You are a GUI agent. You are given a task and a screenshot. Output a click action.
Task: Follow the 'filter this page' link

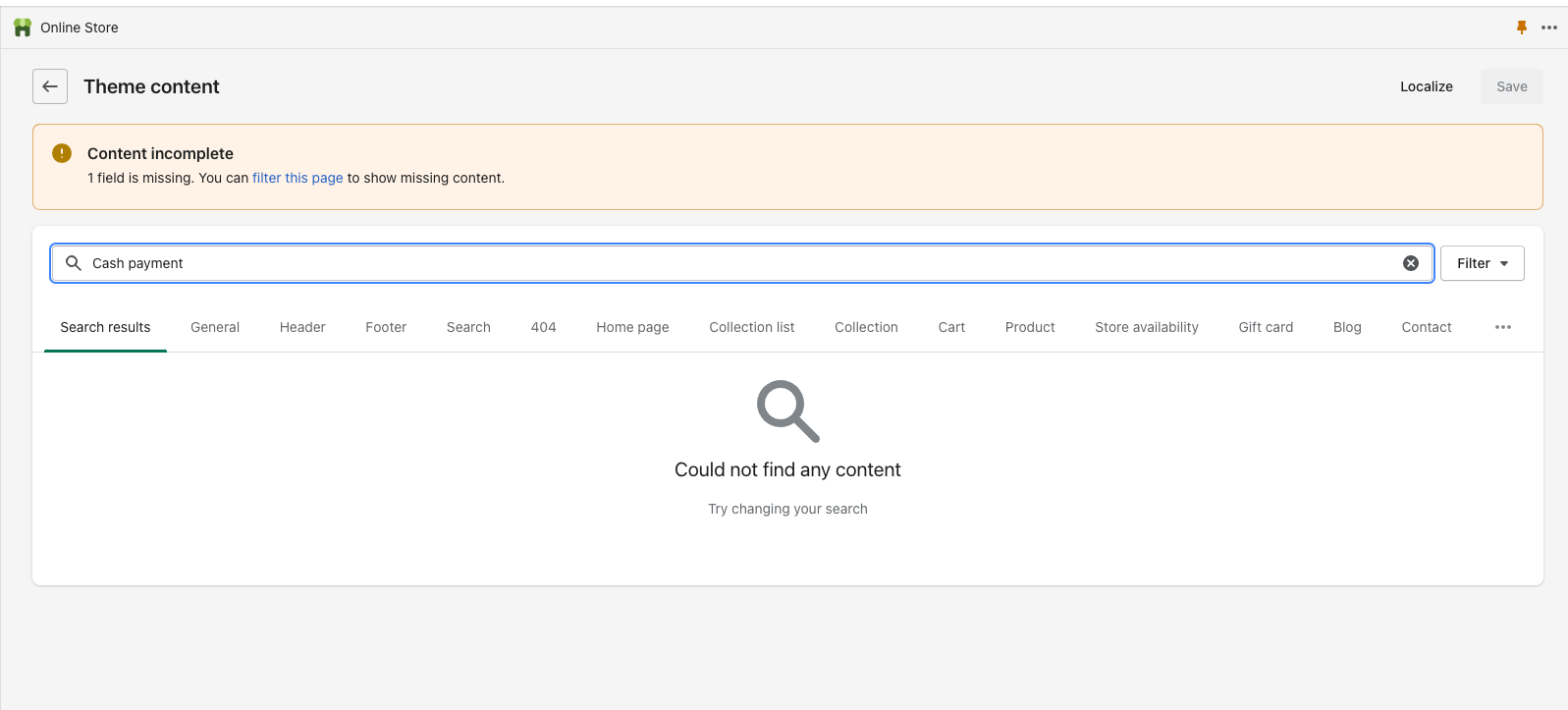click(x=297, y=178)
